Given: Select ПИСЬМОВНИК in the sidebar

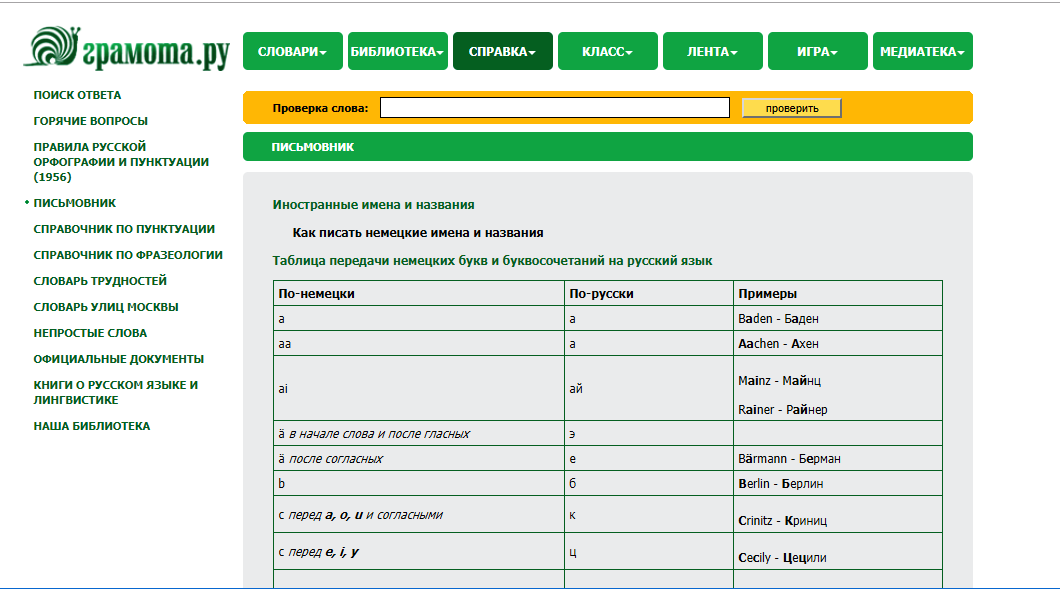Looking at the screenshot, I should [x=74, y=203].
